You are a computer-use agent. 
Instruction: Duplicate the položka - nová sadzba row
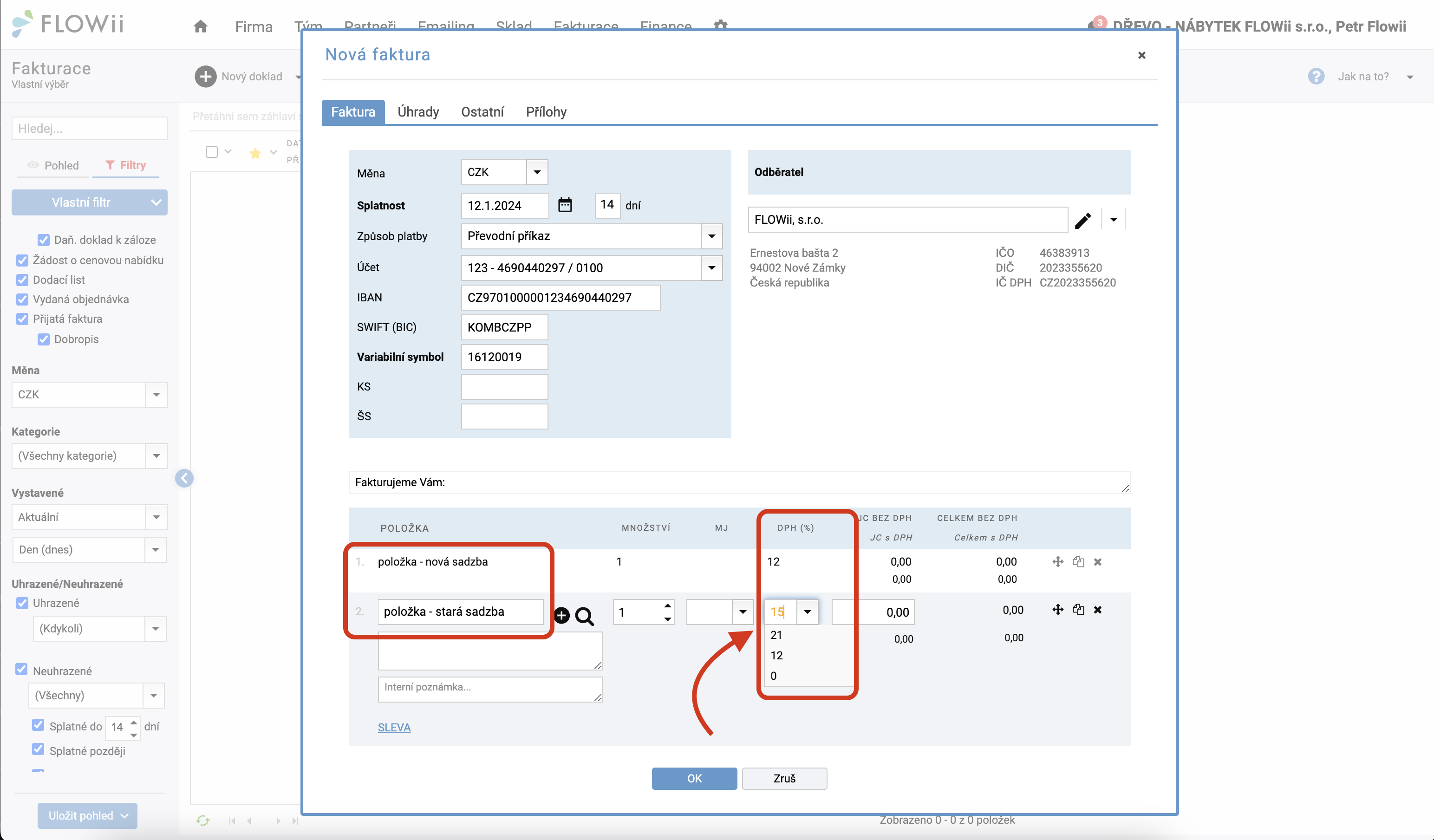[x=1078, y=562]
